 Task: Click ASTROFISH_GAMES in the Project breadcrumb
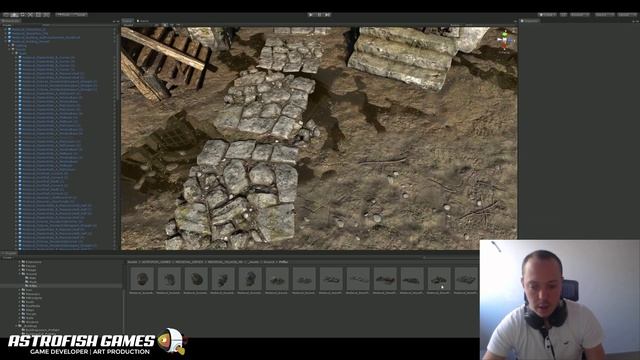(x=156, y=262)
